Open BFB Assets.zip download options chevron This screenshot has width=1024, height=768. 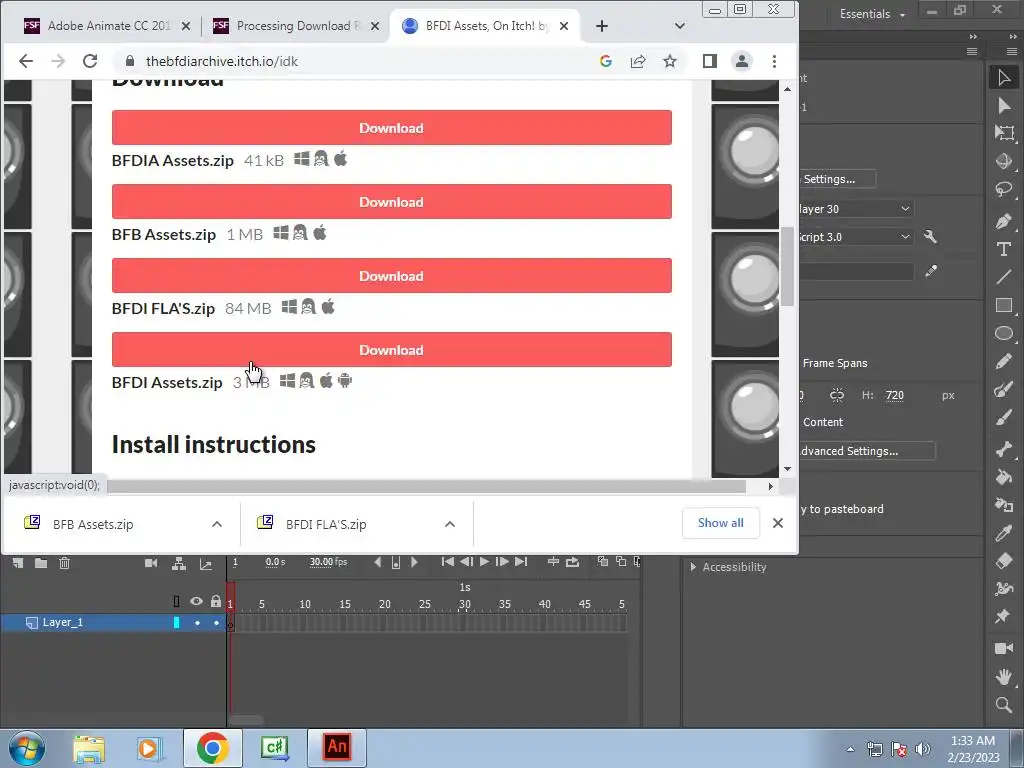click(217, 524)
